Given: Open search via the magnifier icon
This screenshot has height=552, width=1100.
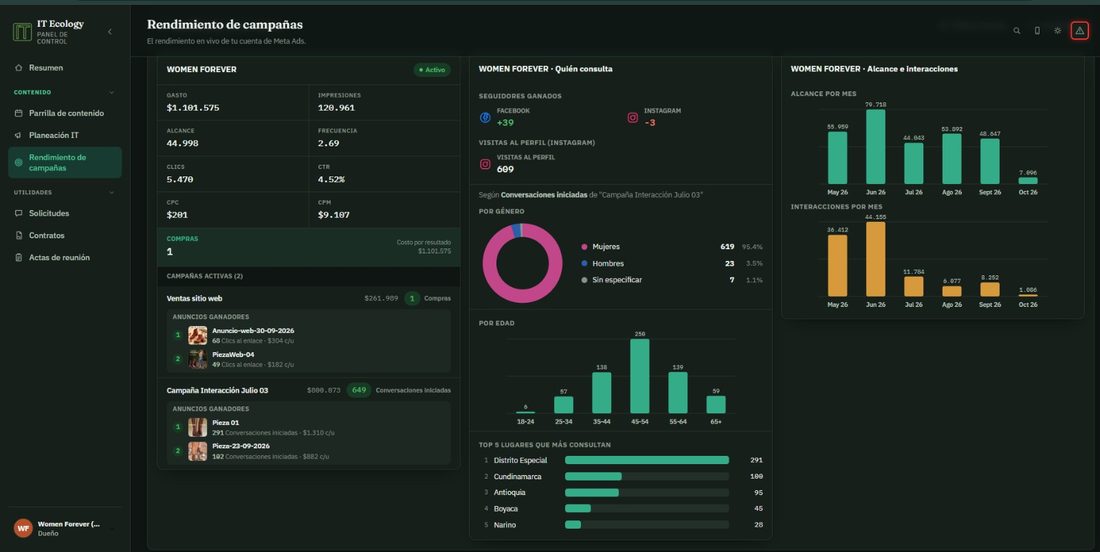Looking at the screenshot, I should pyautogui.click(x=1017, y=31).
